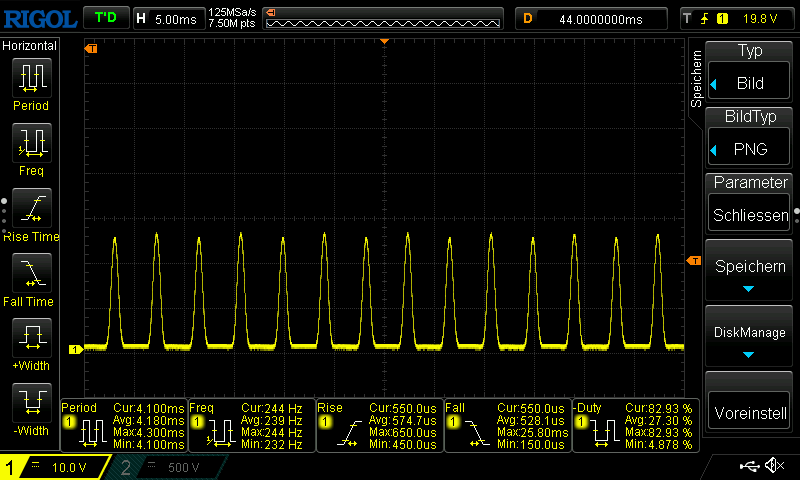
Task: Click the Cur:244 Hz frequency value
Action: pyautogui.click(x=271, y=409)
